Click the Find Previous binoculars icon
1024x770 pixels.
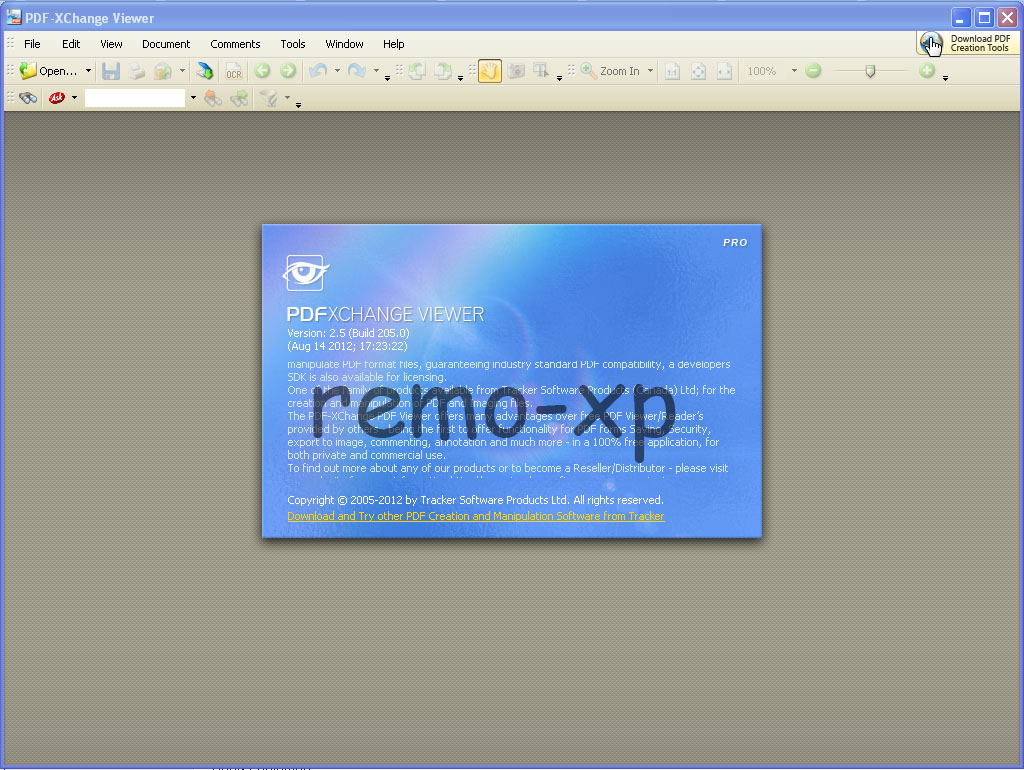(213, 98)
